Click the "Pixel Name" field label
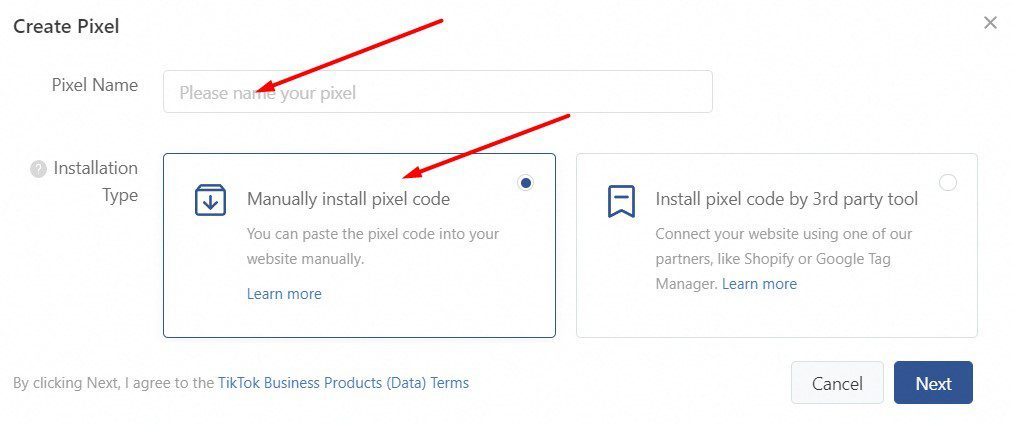 coord(95,85)
